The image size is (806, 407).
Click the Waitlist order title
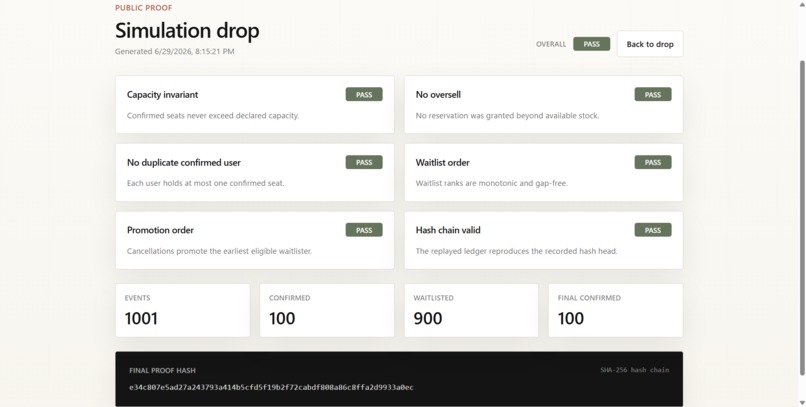click(443, 162)
